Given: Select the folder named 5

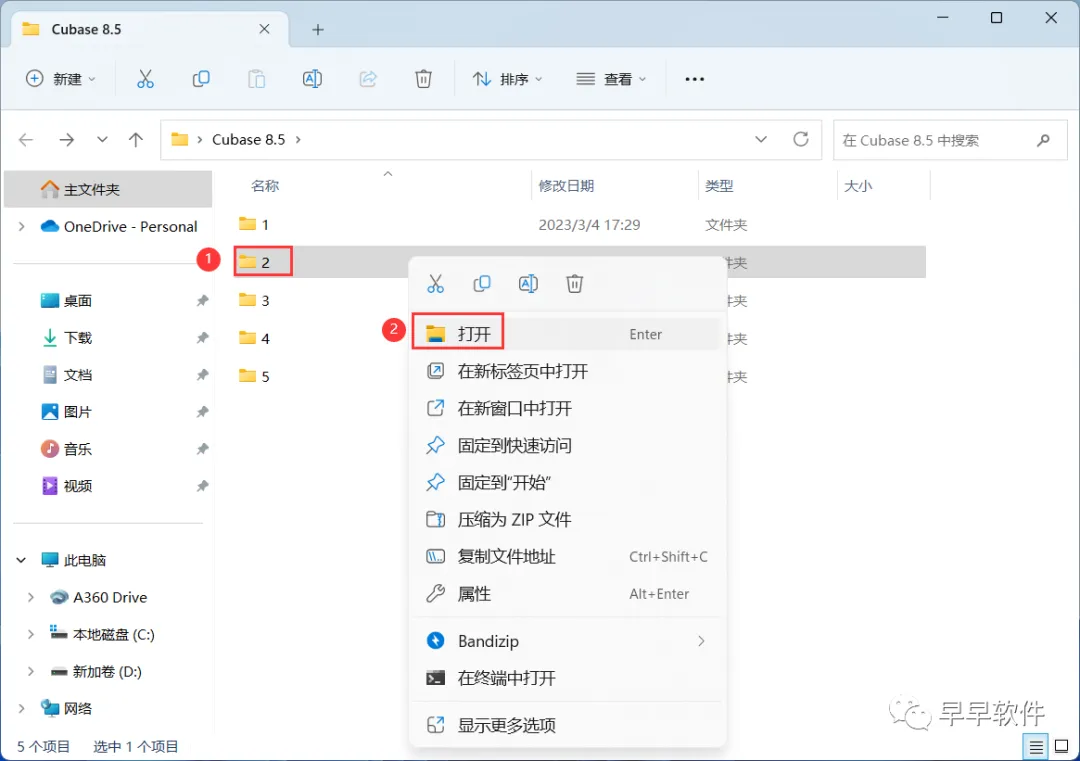Looking at the screenshot, I should coord(253,376).
